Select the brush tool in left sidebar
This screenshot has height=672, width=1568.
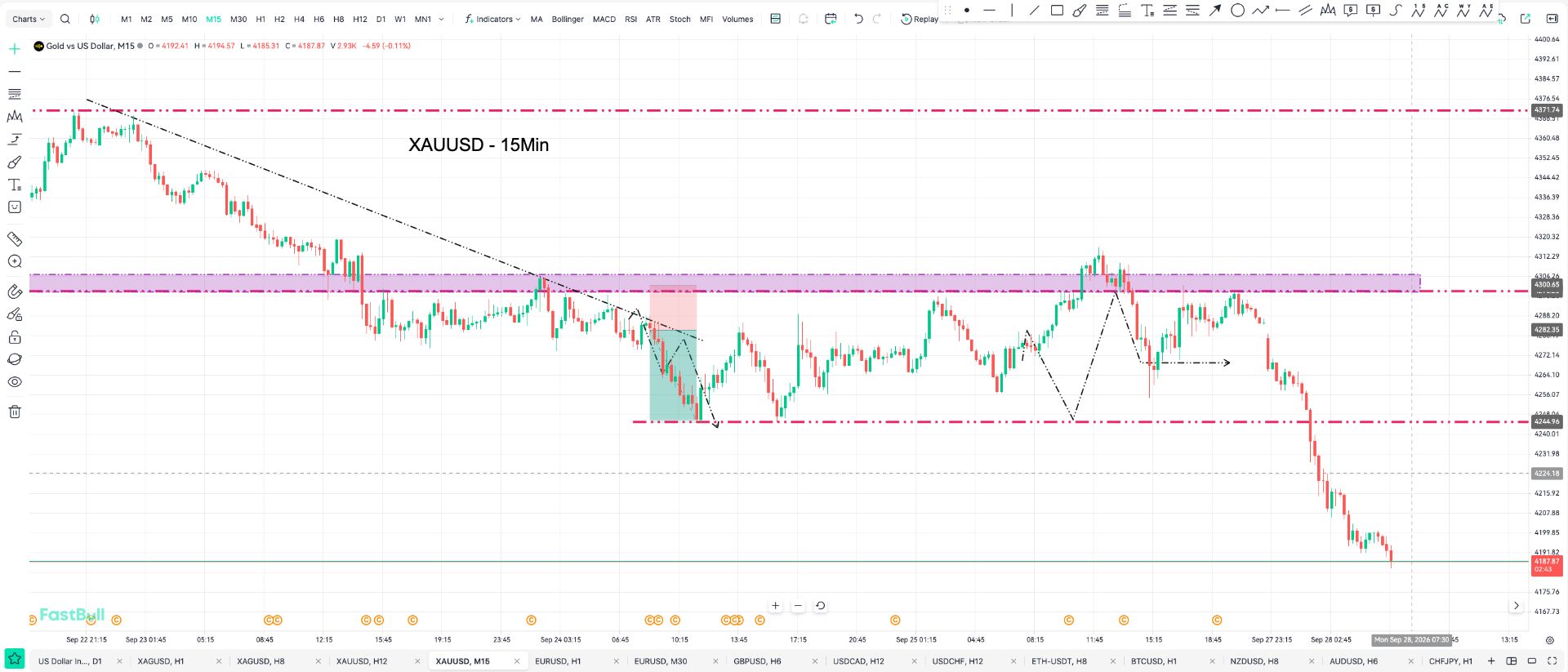point(15,162)
